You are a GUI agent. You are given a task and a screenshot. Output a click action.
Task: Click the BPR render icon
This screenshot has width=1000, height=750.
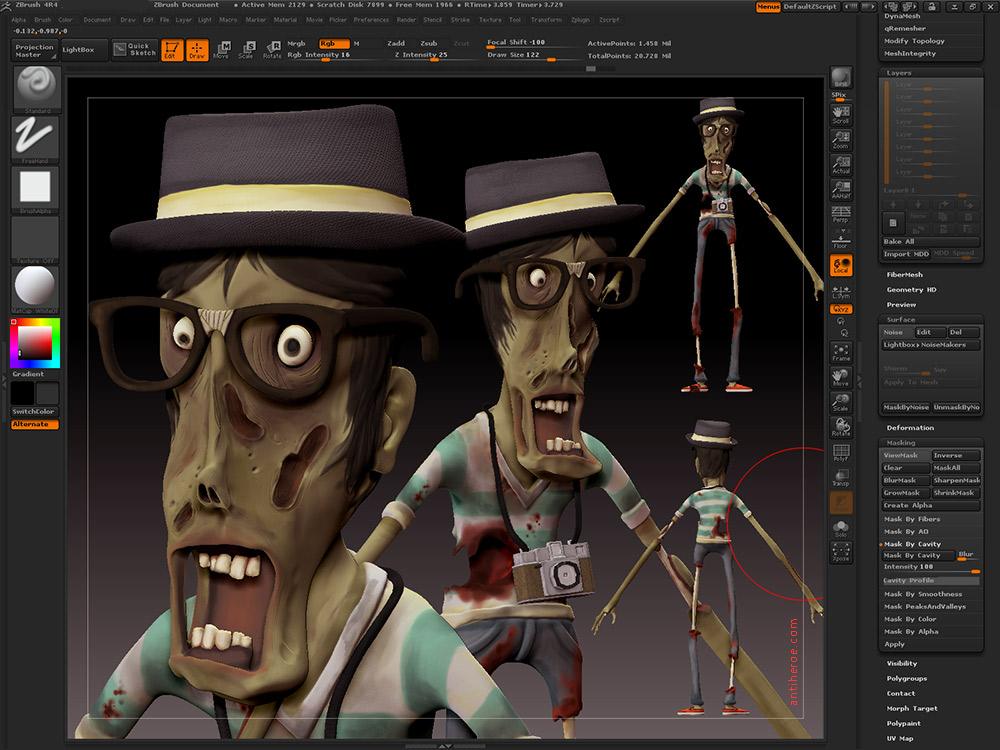click(x=841, y=78)
